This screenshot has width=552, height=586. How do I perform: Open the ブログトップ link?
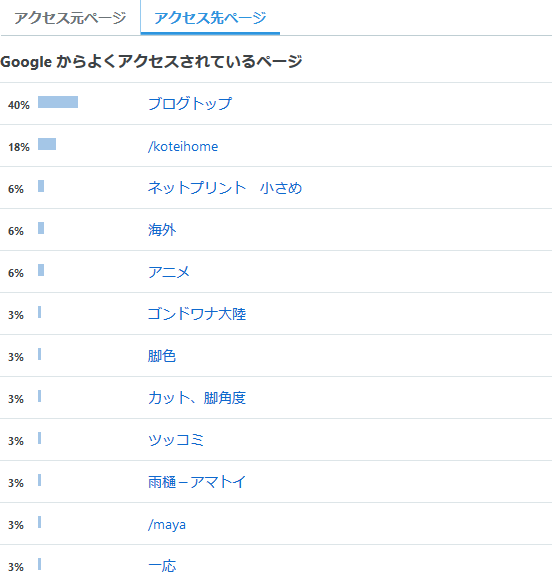click(189, 104)
